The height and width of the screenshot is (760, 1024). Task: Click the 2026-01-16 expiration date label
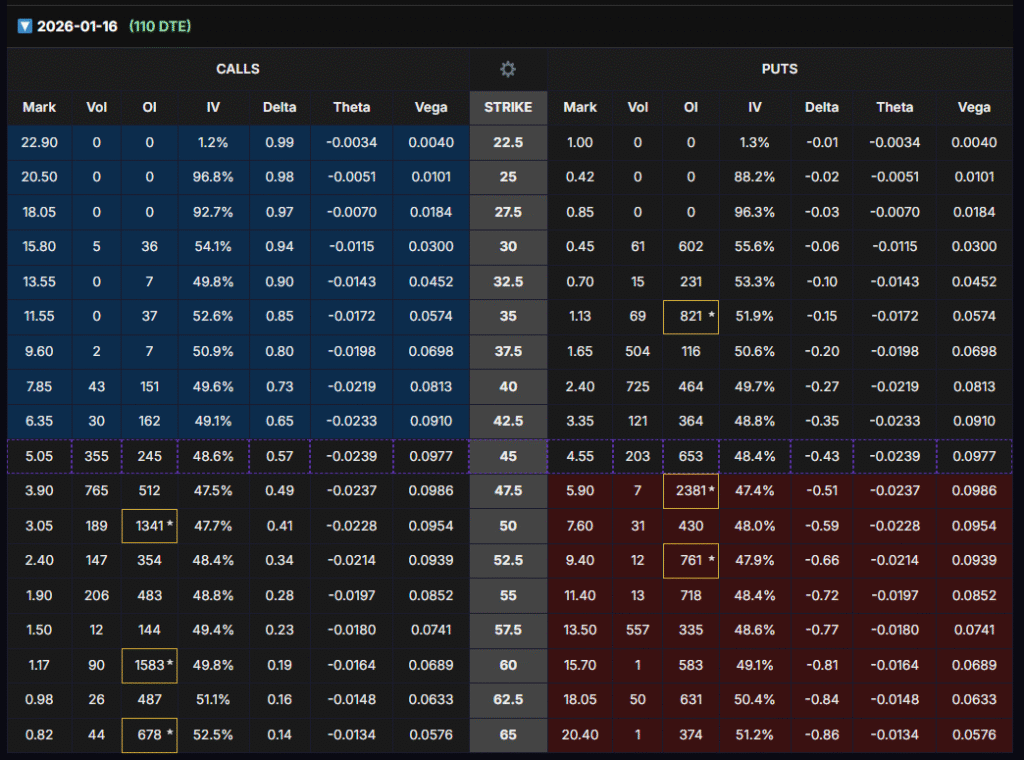click(x=78, y=26)
